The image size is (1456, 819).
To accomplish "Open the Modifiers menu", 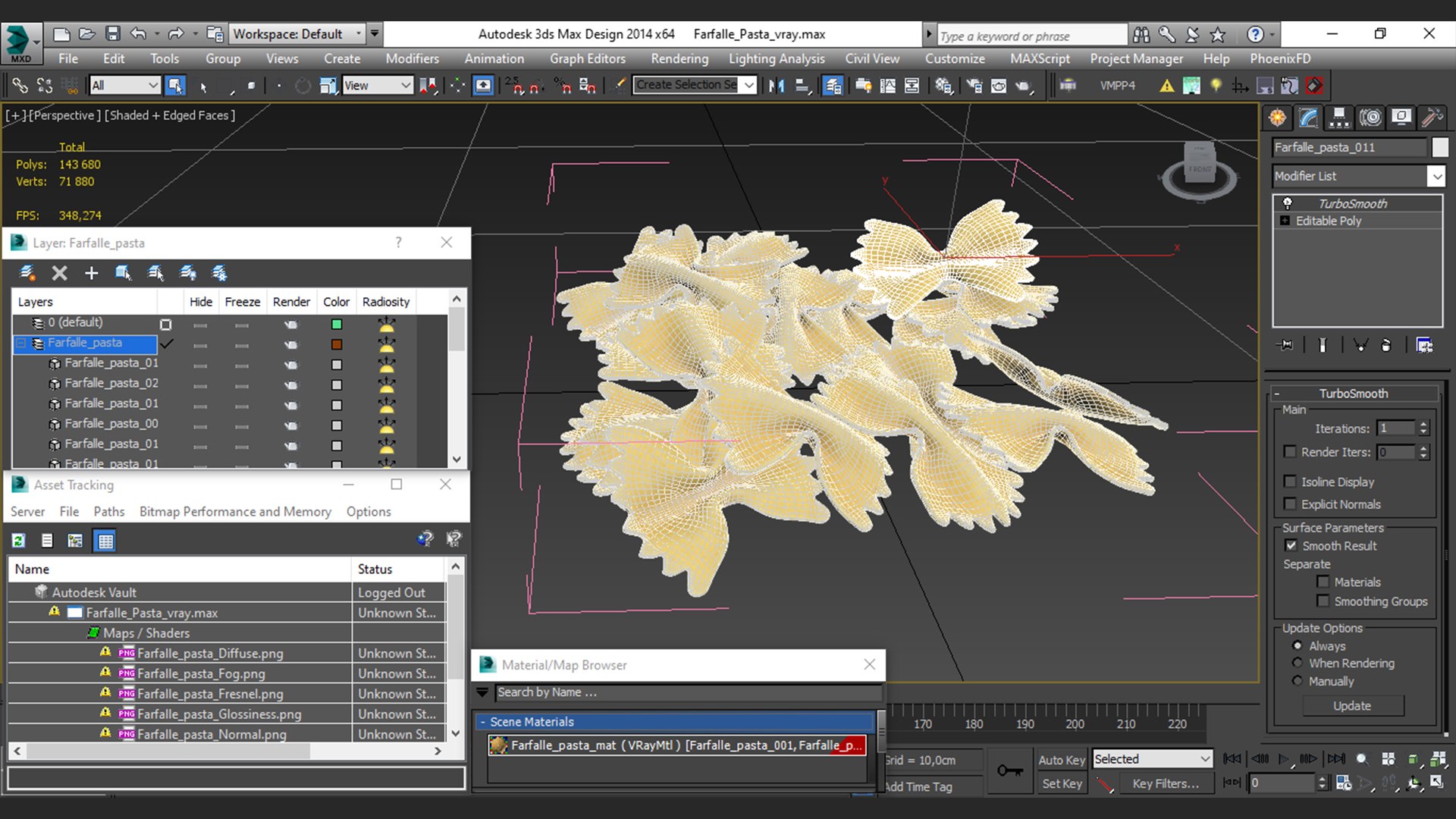I will point(412,58).
